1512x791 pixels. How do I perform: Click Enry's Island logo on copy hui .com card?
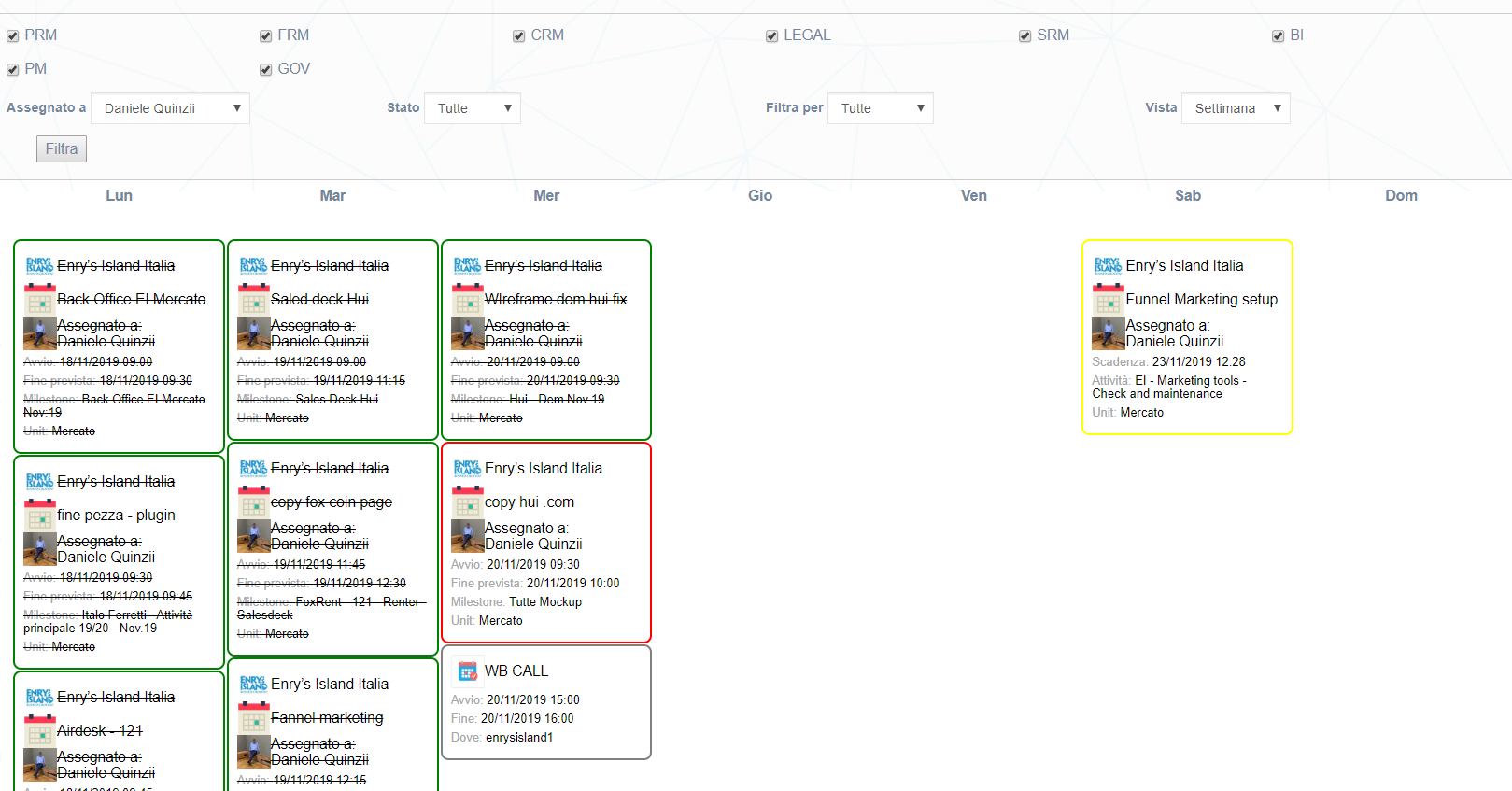(x=467, y=469)
